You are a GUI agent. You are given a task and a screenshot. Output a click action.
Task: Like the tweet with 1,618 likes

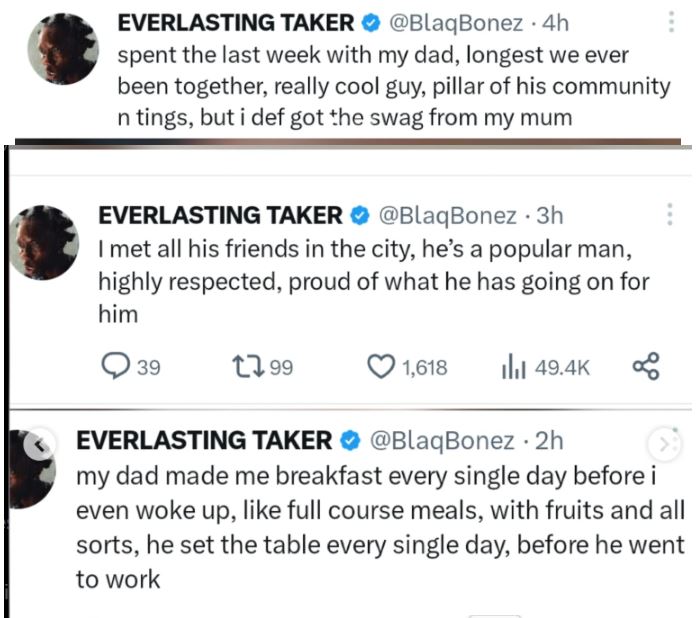pyautogui.click(x=383, y=368)
